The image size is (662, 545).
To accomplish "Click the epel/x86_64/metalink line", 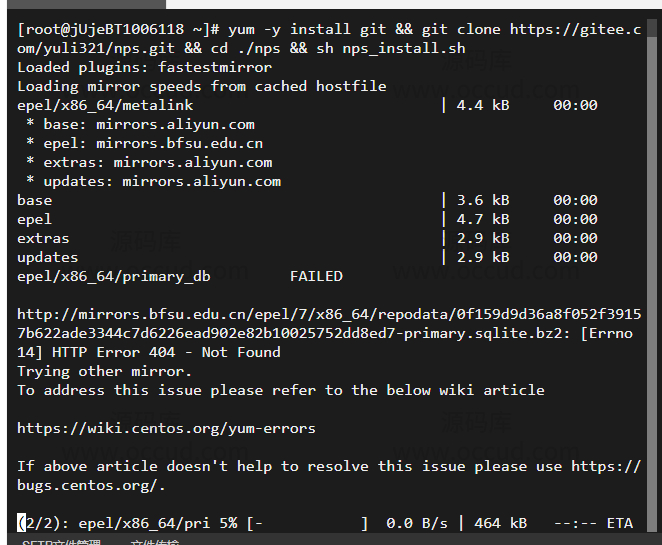I will pos(105,105).
